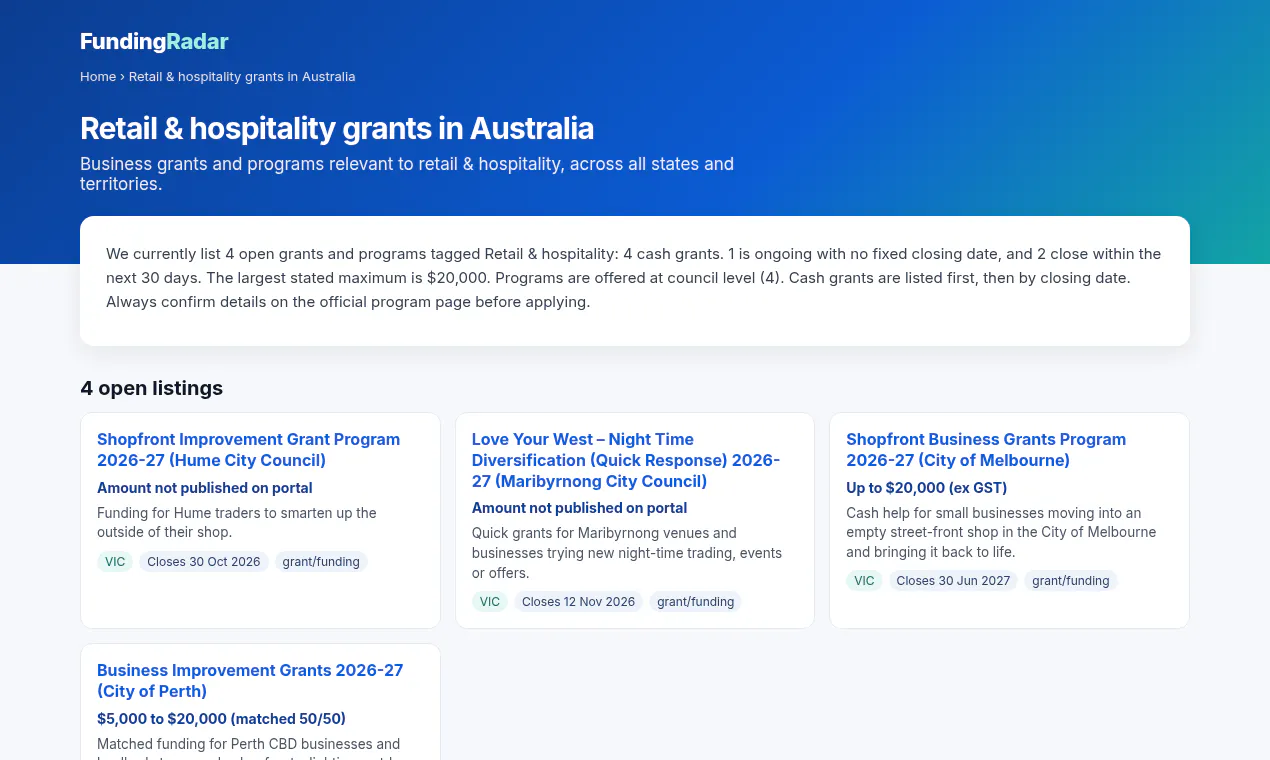Screen dimensions: 1270x760
Task: Open Shopfront Improvement Grant Program (Hume City Council)
Action: coord(248,450)
